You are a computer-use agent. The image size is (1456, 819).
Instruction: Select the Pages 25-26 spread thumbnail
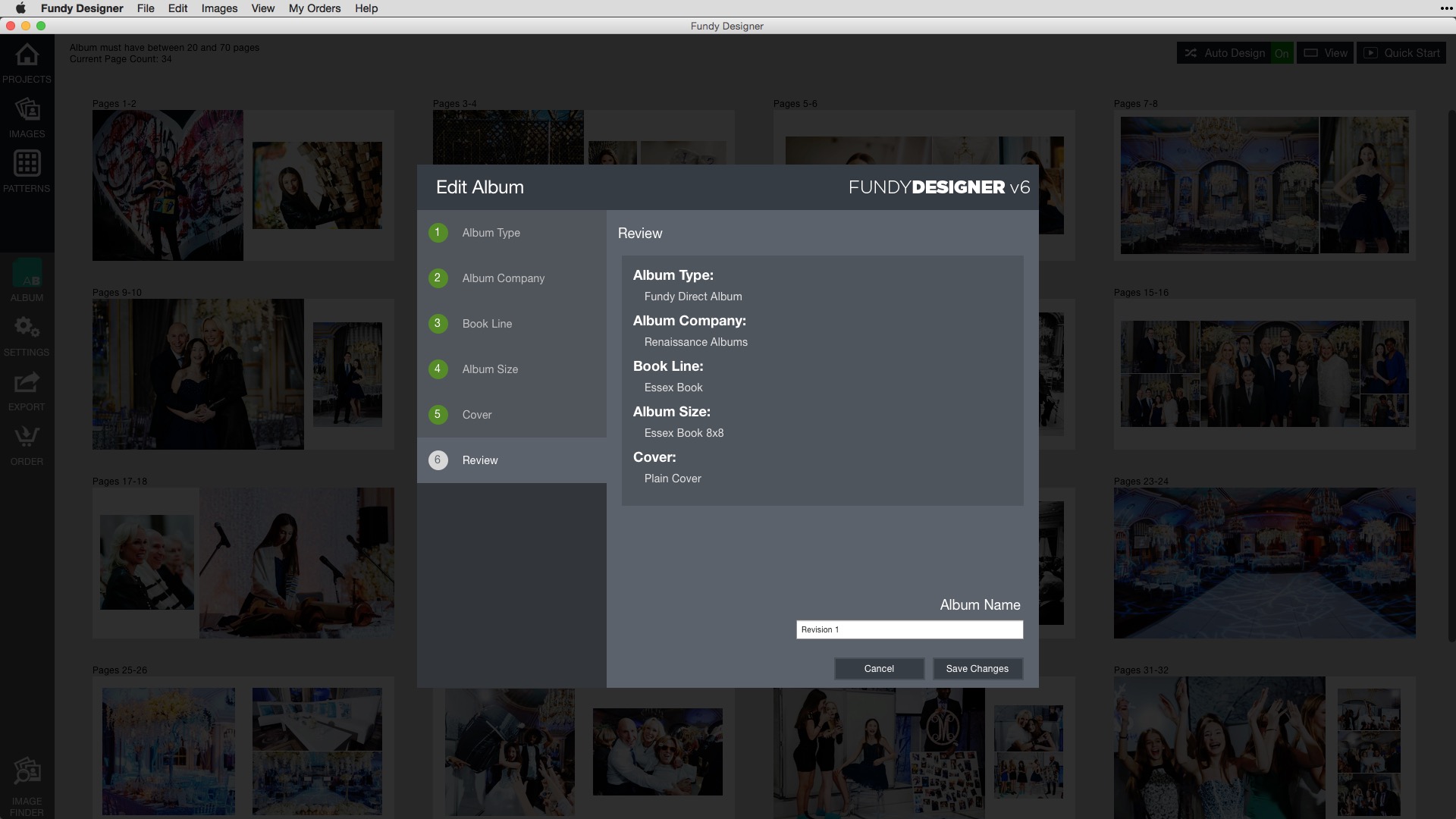[243, 748]
